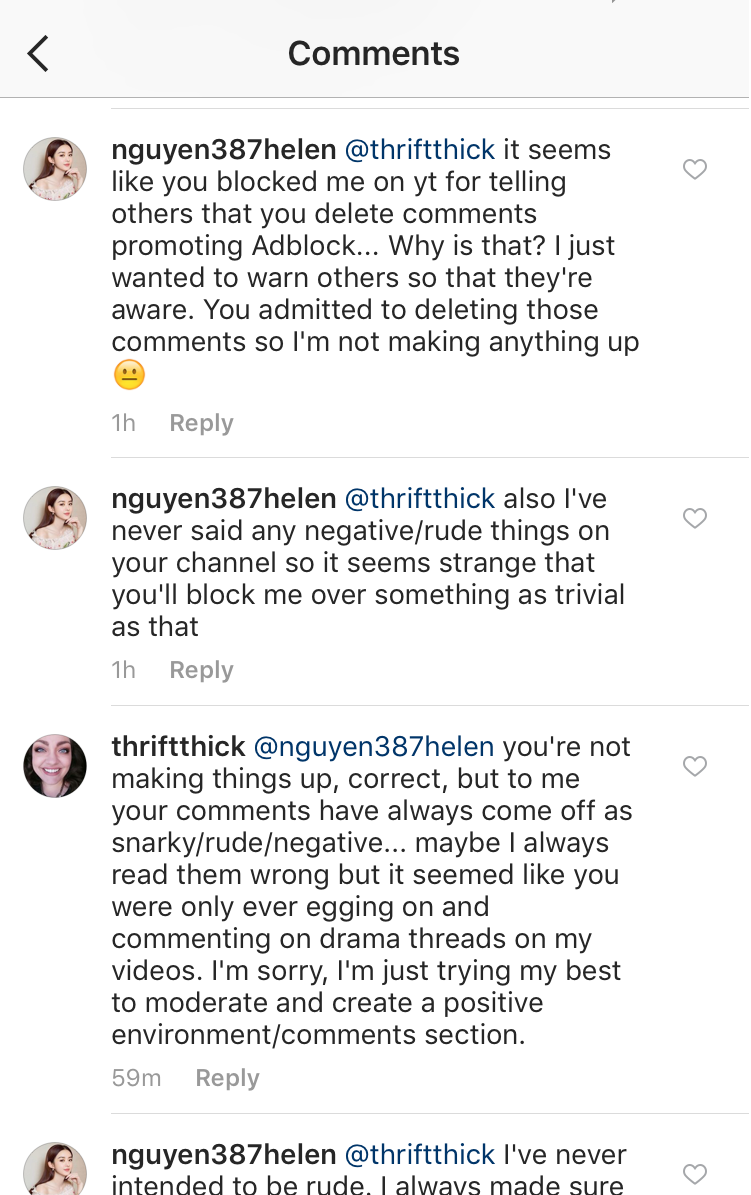Viewport: 751px width, 1195px height.
Task: Open nguyen387helen avatar on bottom comment
Action: pyautogui.click(x=55, y=1170)
